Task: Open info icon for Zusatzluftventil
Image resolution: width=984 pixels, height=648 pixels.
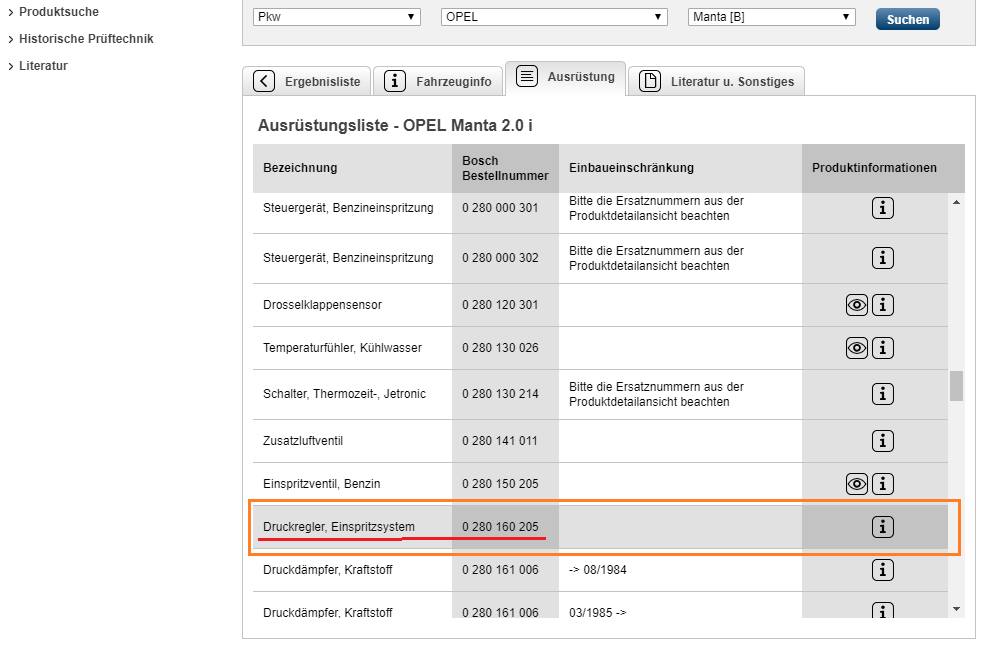Action: pyautogui.click(x=882, y=441)
